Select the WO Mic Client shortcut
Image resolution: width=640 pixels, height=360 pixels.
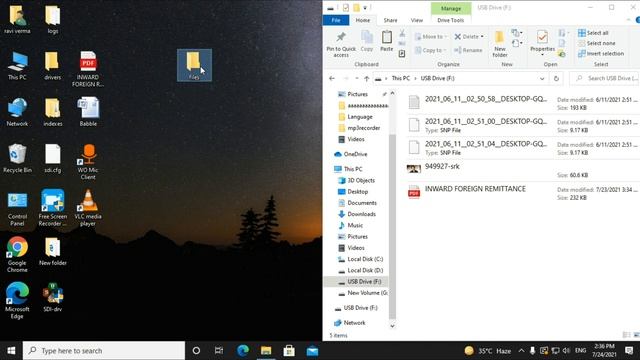click(88, 162)
